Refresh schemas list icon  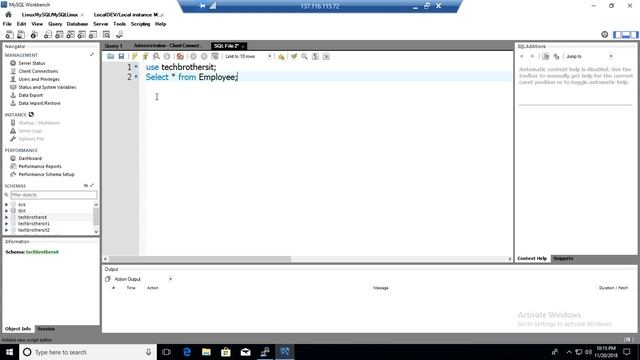click(86, 186)
